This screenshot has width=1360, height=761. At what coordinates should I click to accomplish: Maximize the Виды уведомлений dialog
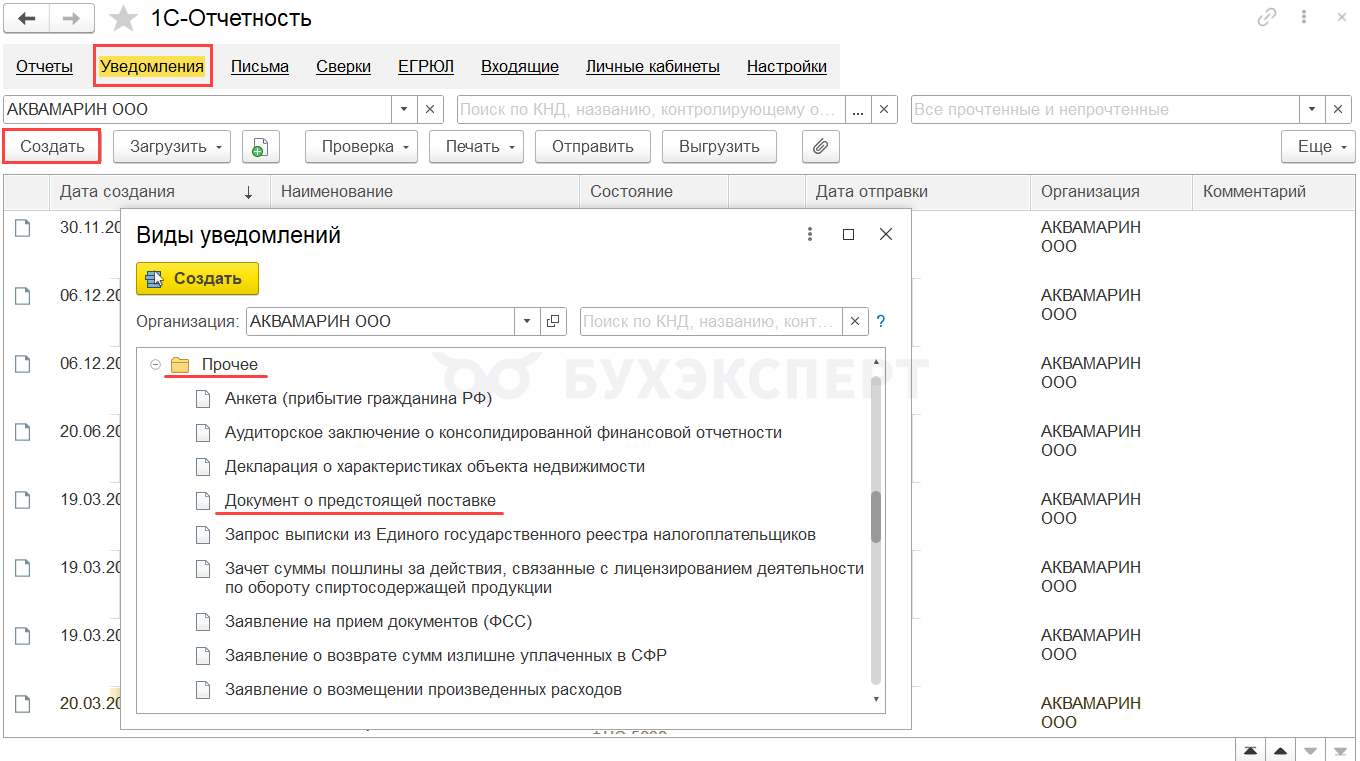point(848,234)
